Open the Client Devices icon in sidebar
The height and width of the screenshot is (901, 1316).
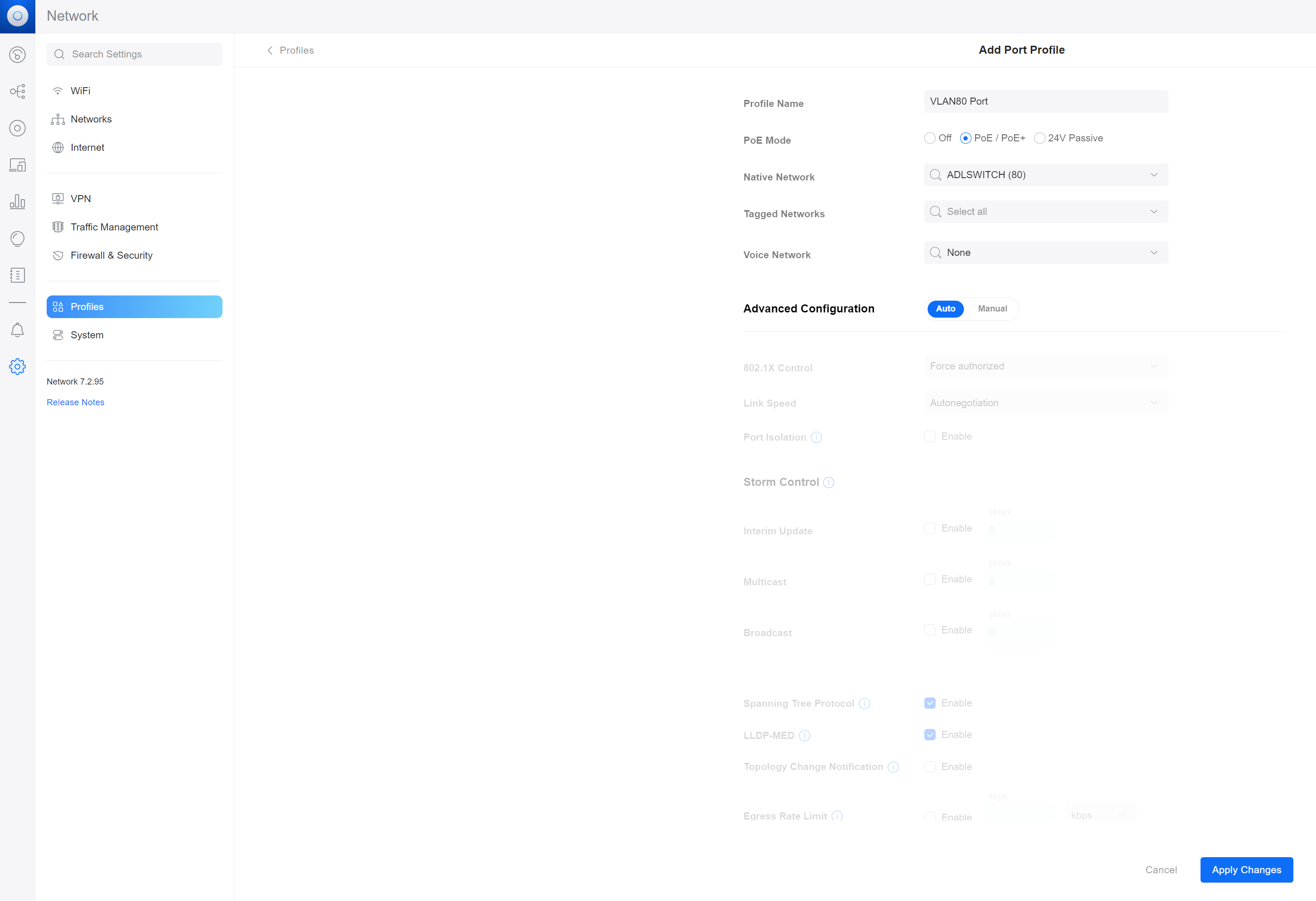17,165
